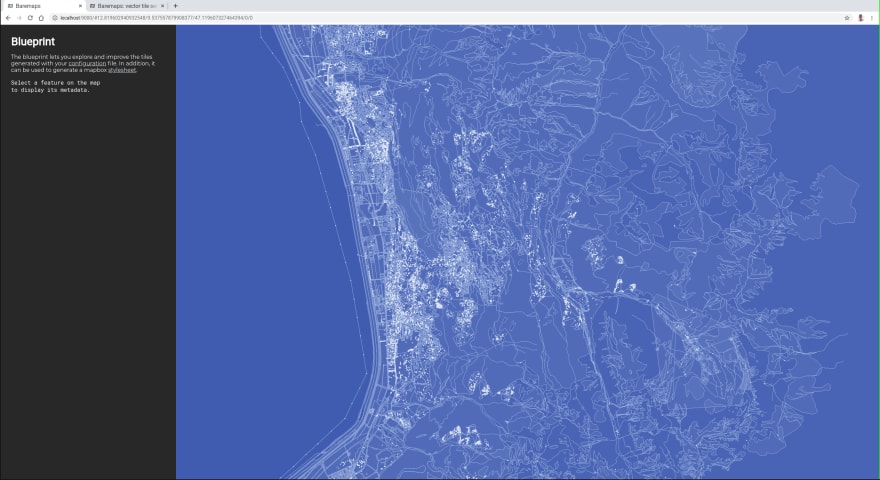880x480 pixels.
Task: Open the browser home page icon
Action: click(x=41, y=18)
